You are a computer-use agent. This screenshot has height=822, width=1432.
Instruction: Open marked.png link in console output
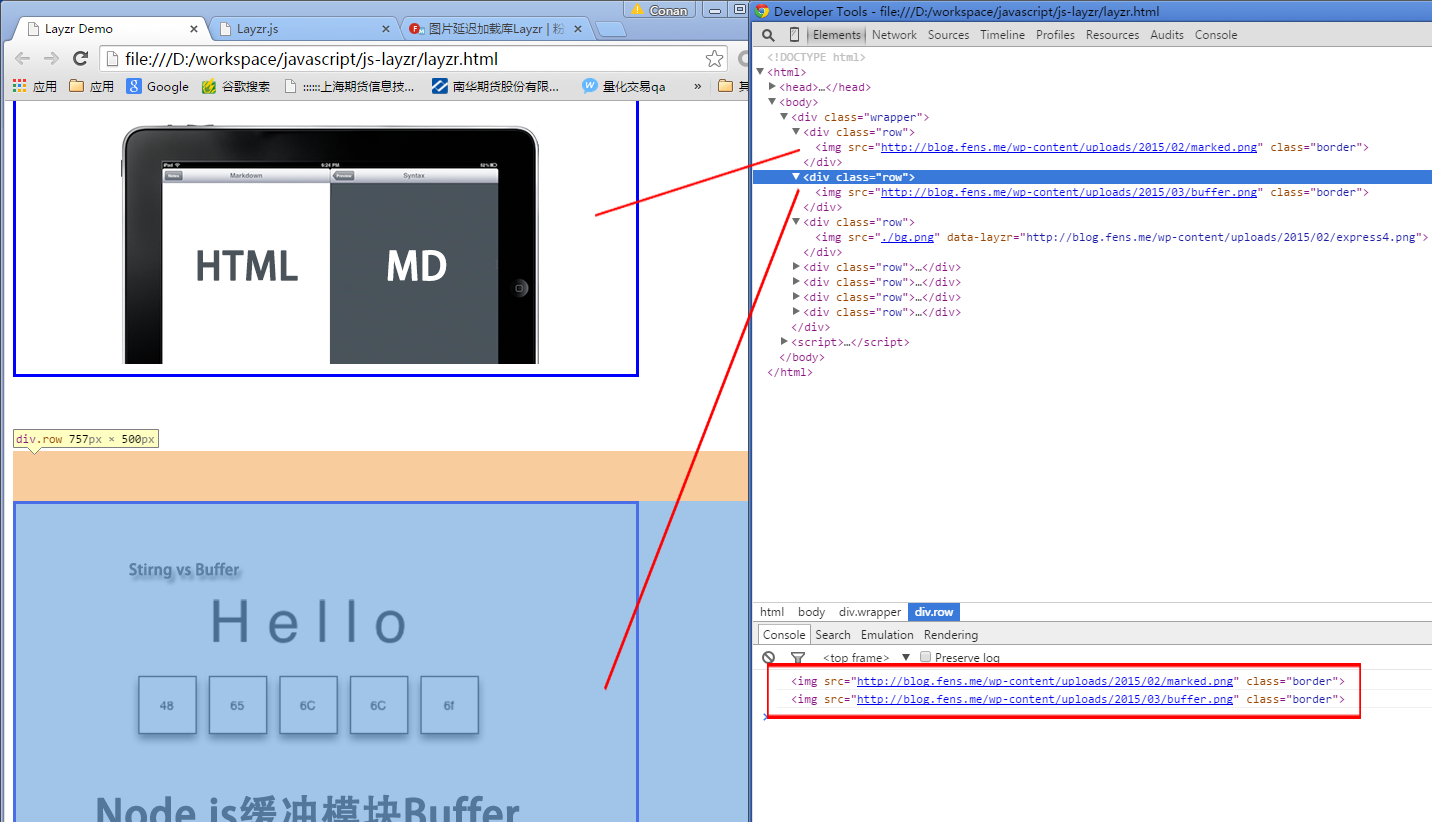(x=1045, y=681)
